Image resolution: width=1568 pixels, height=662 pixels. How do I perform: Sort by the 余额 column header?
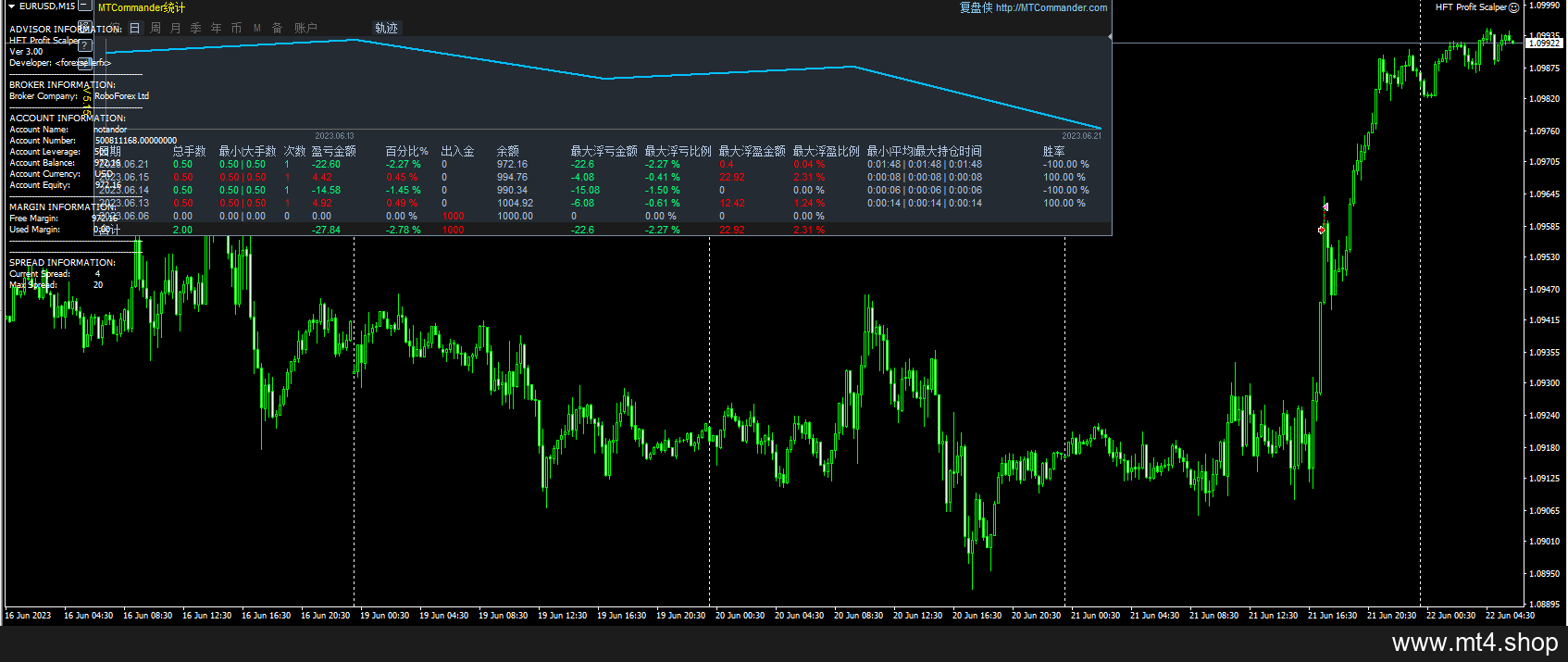pyautogui.click(x=507, y=151)
